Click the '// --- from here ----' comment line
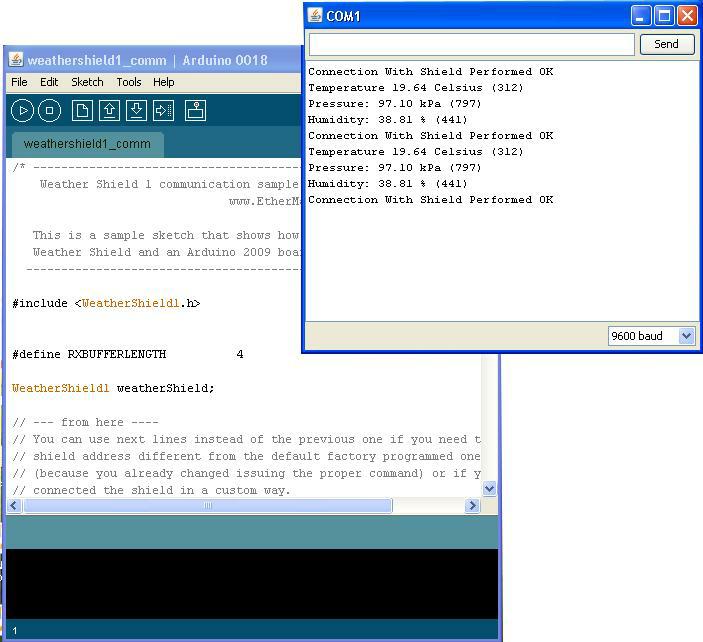The image size is (703, 642). coord(85,422)
